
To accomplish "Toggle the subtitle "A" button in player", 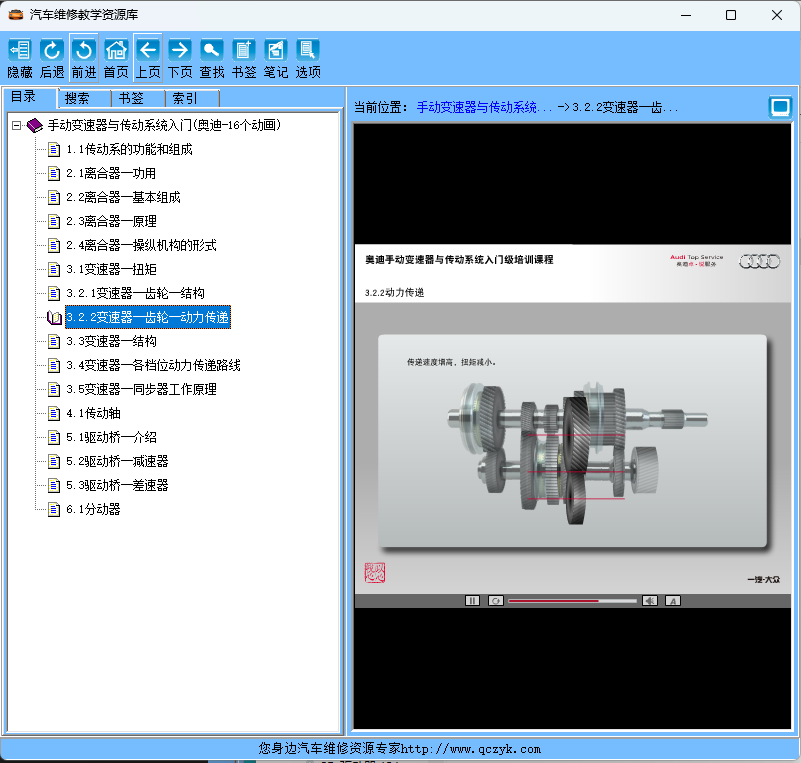I will tap(673, 601).
